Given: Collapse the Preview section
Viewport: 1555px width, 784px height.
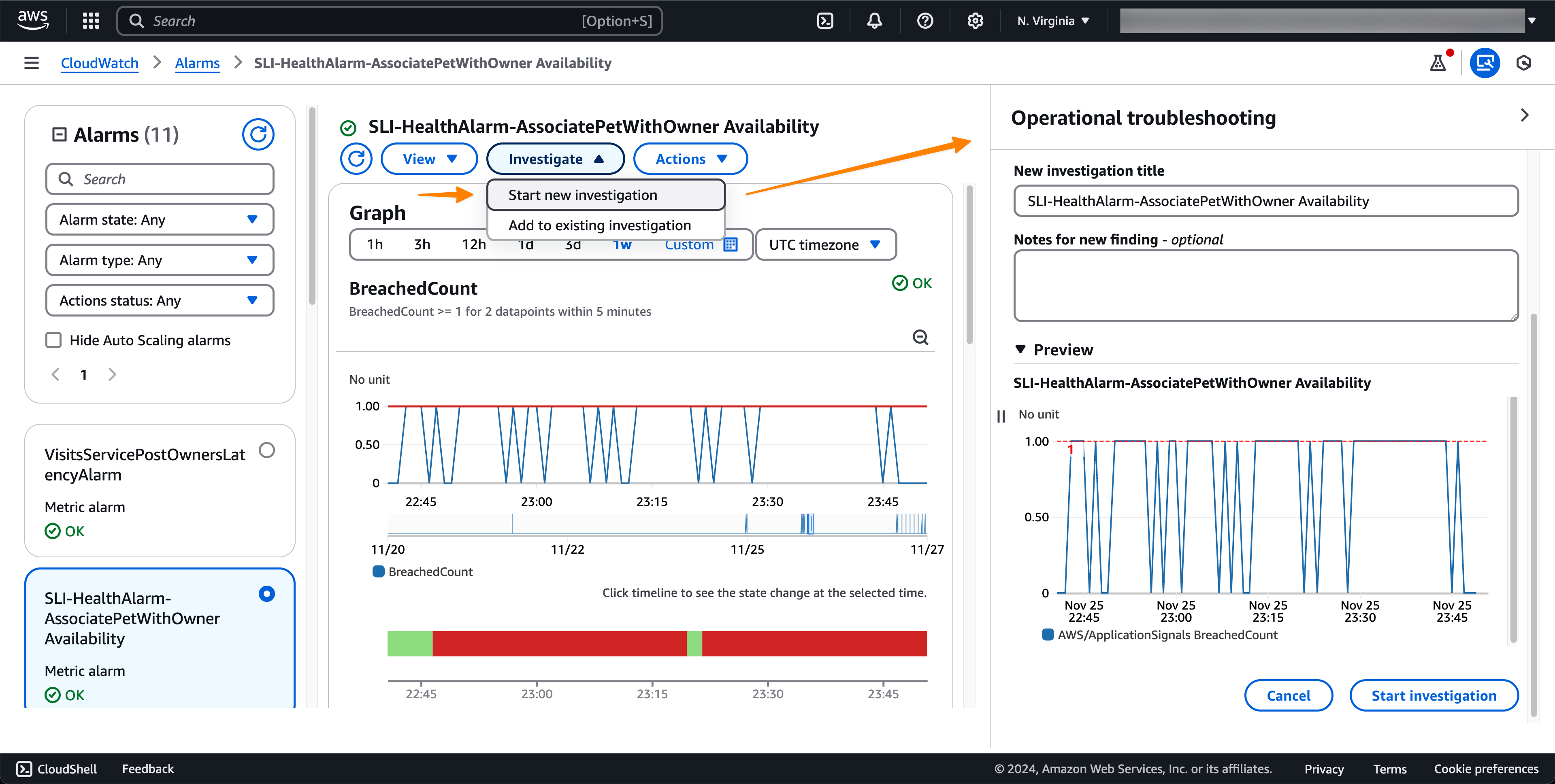Looking at the screenshot, I should click(1020, 349).
